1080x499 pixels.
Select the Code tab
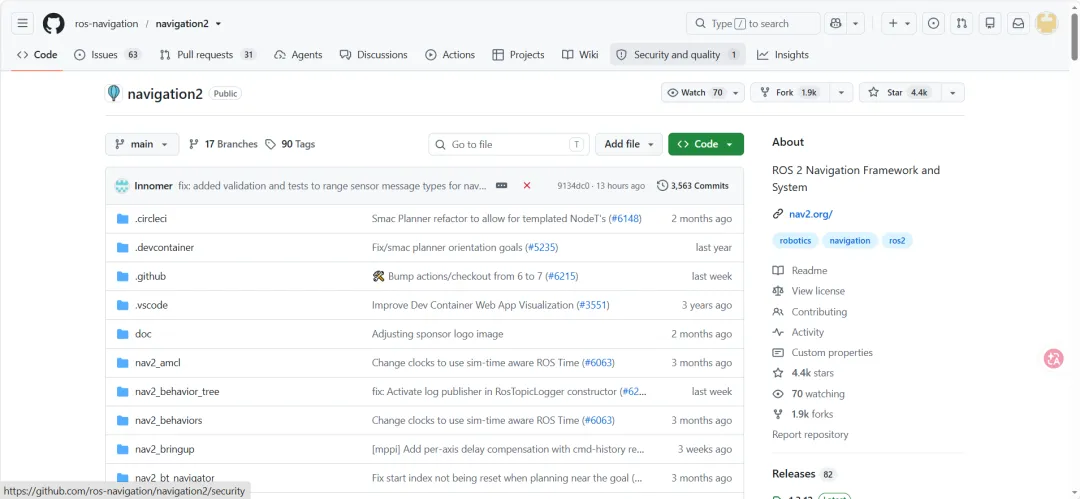37,54
